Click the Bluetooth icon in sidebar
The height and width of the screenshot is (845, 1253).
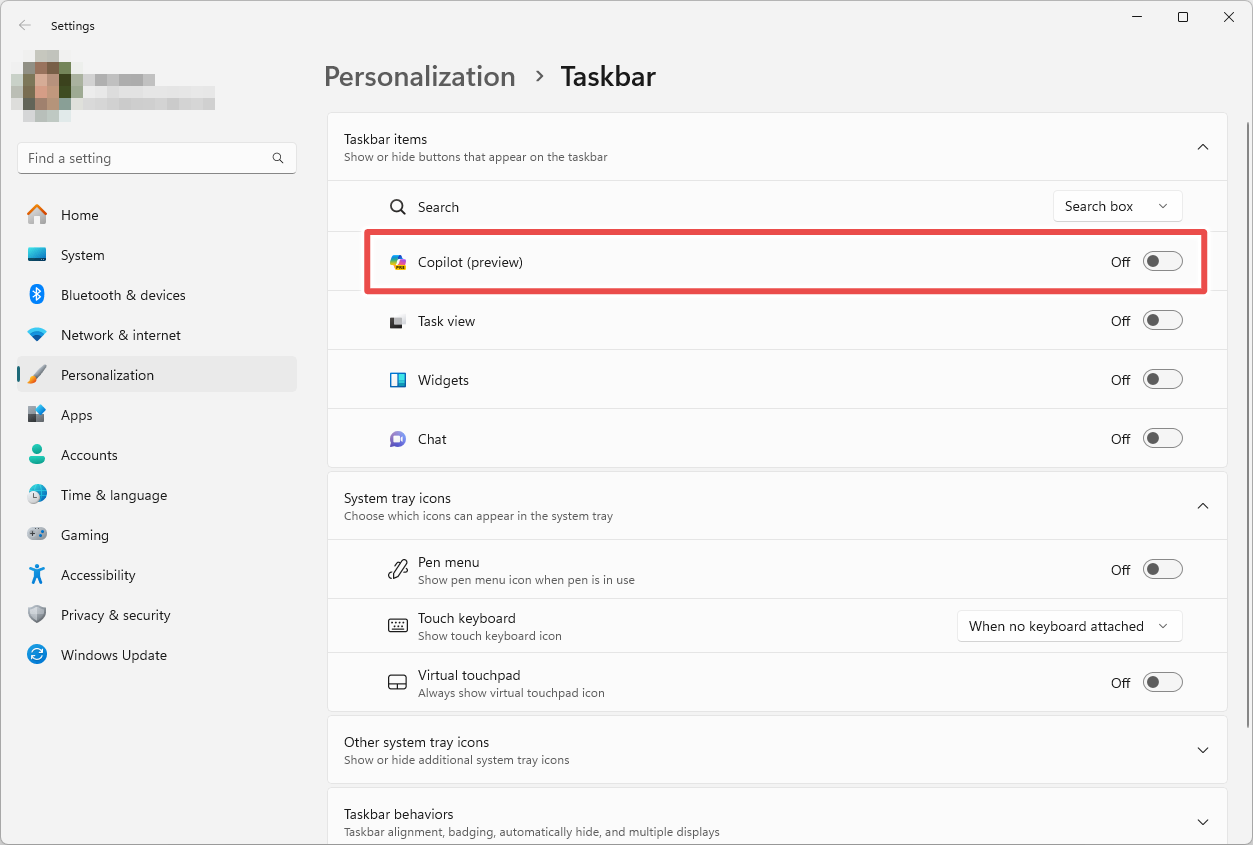click(x=37, y=295)
